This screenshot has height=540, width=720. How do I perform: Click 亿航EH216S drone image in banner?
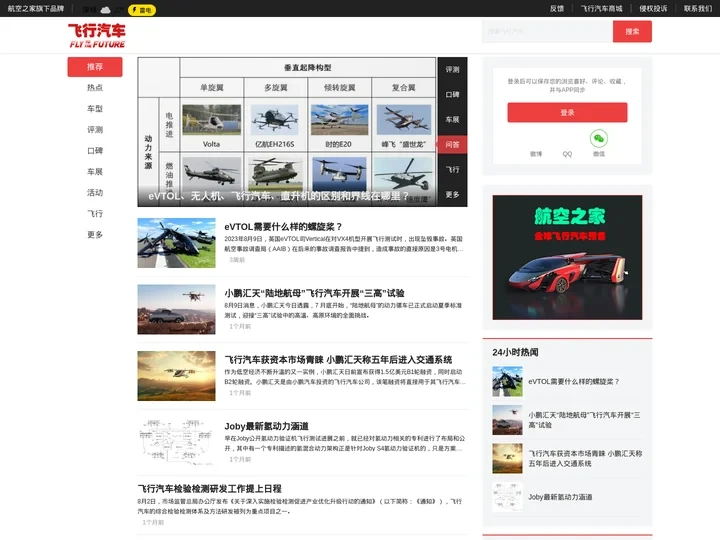[275, 120]
